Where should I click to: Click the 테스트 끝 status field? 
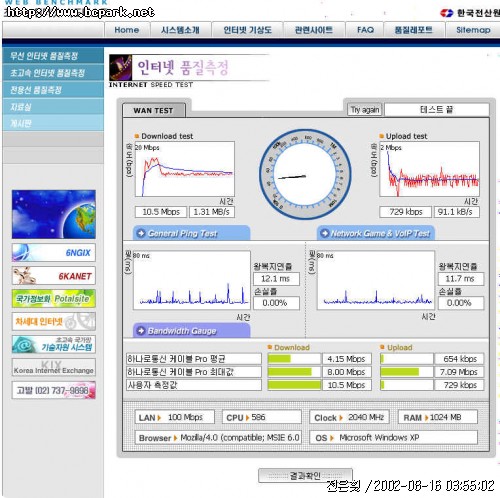click(x=437, y=110)
